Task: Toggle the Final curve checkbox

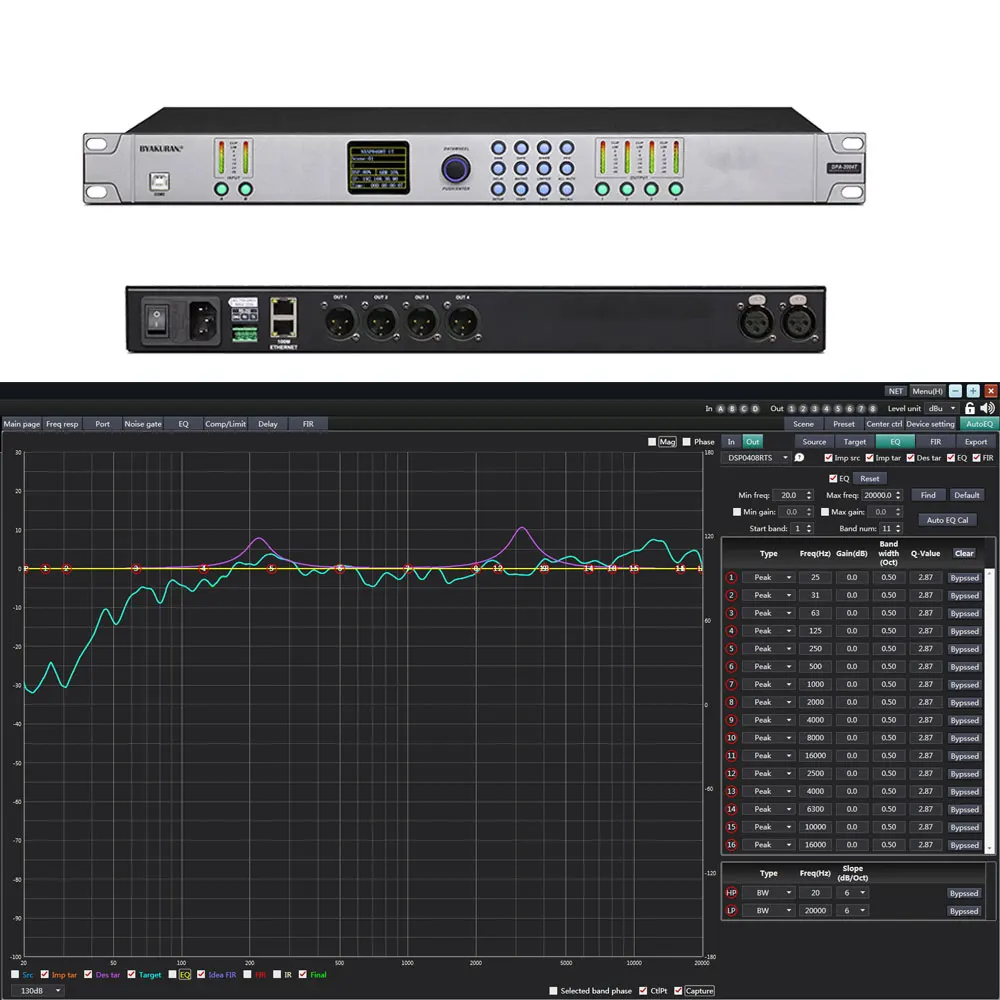Action: point(303,974)
